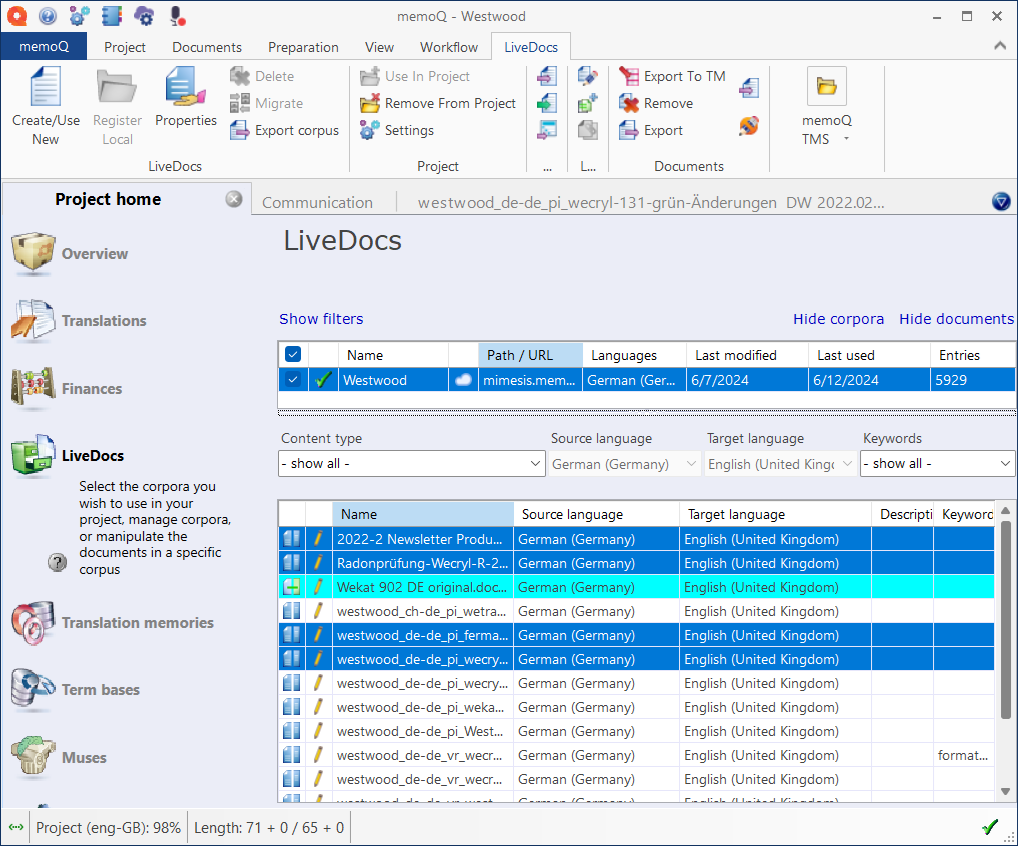
Task: Select Wekat 902 DE original document row
Action: (636, 587)
